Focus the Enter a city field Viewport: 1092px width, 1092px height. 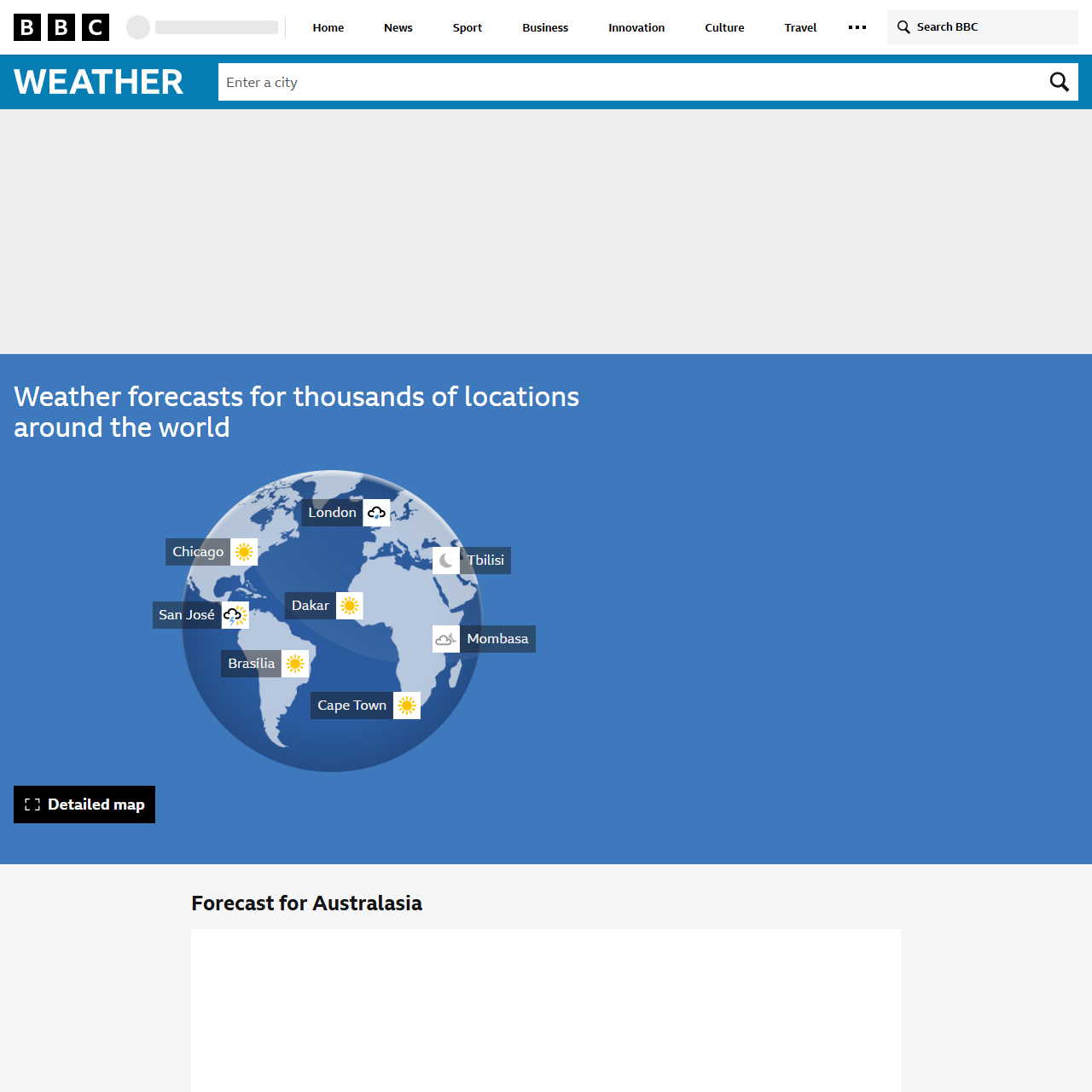coord(627,82)
